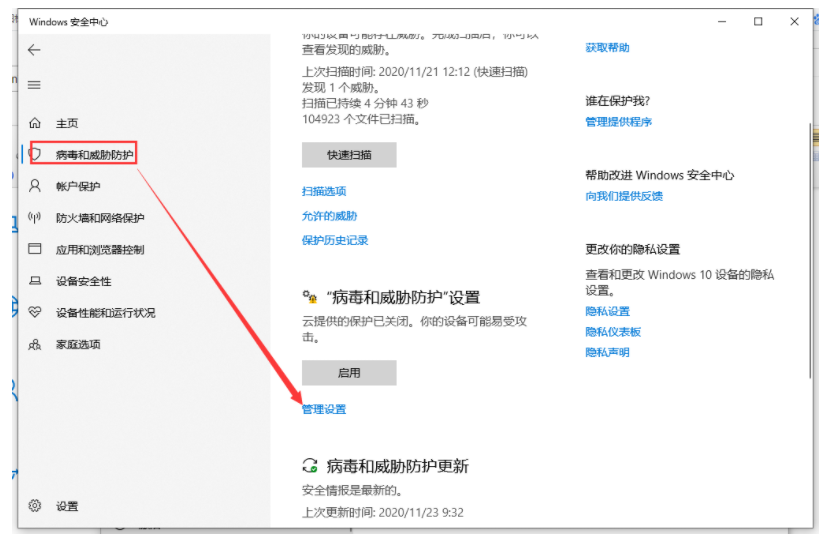
Task: Open the 扫描选项 link
Action: (x=324, y=191)
